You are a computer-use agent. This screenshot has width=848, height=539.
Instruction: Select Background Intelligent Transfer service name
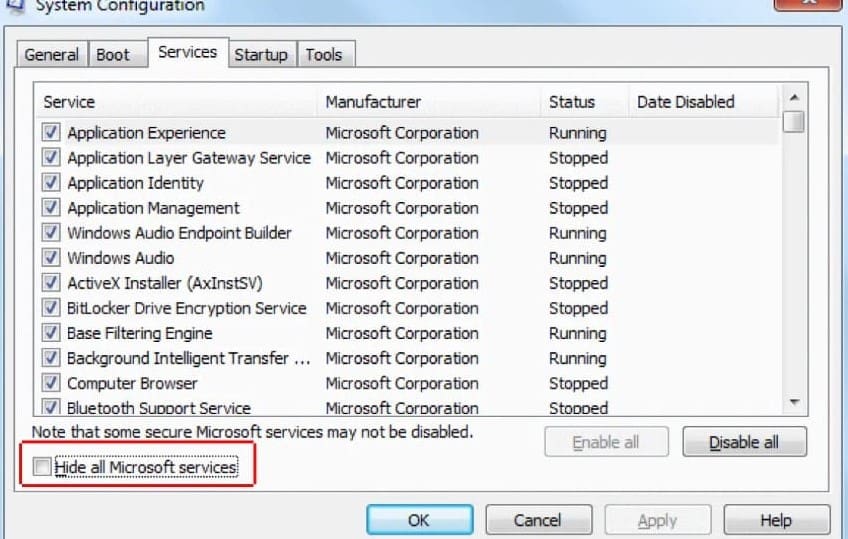(189, 357)
